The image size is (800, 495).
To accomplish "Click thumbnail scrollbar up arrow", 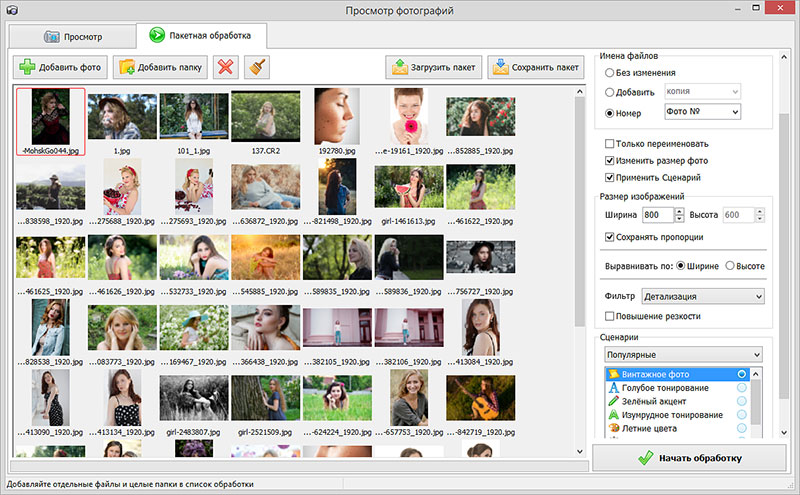I will [x=580, y=92].
